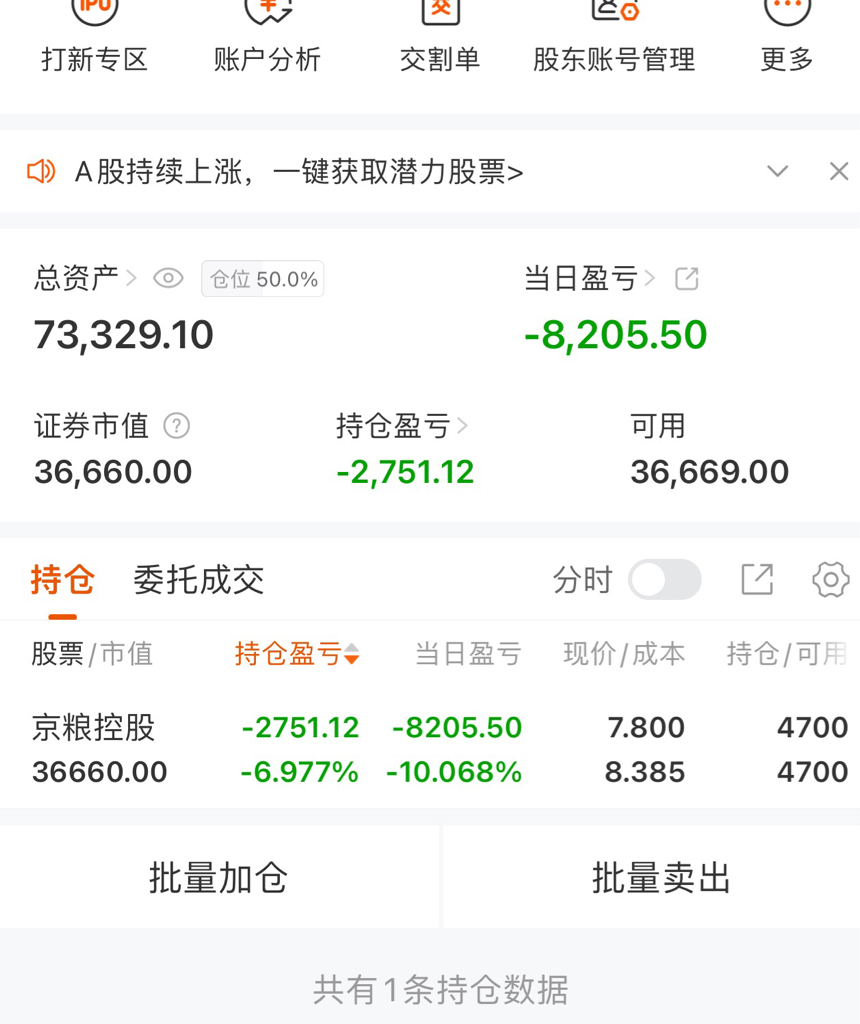Viewport: 860px width, 1024px height.
Task: Open 总资产 details arrow
Action: coord(131,279)
